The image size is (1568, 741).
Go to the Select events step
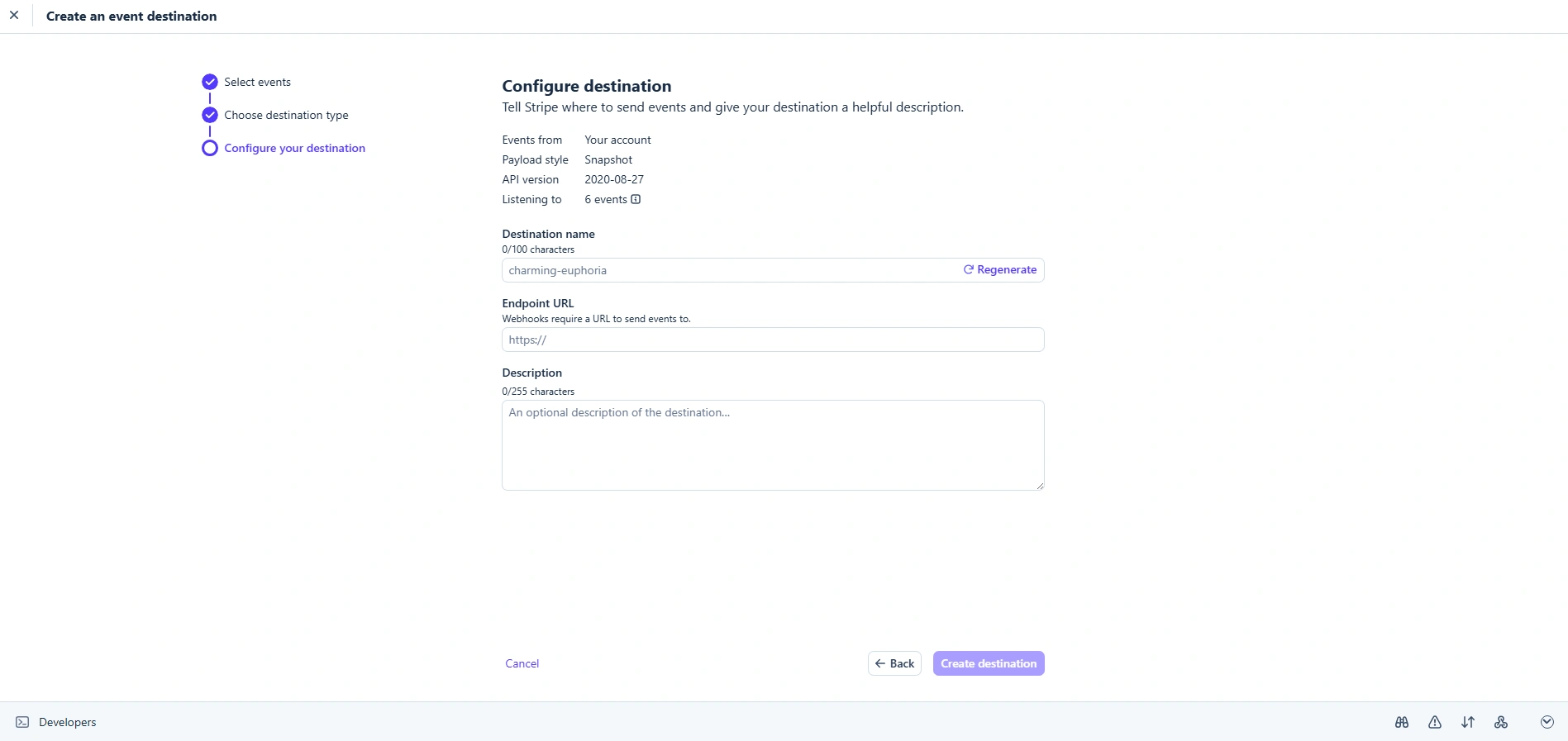[x=257, y=82]
